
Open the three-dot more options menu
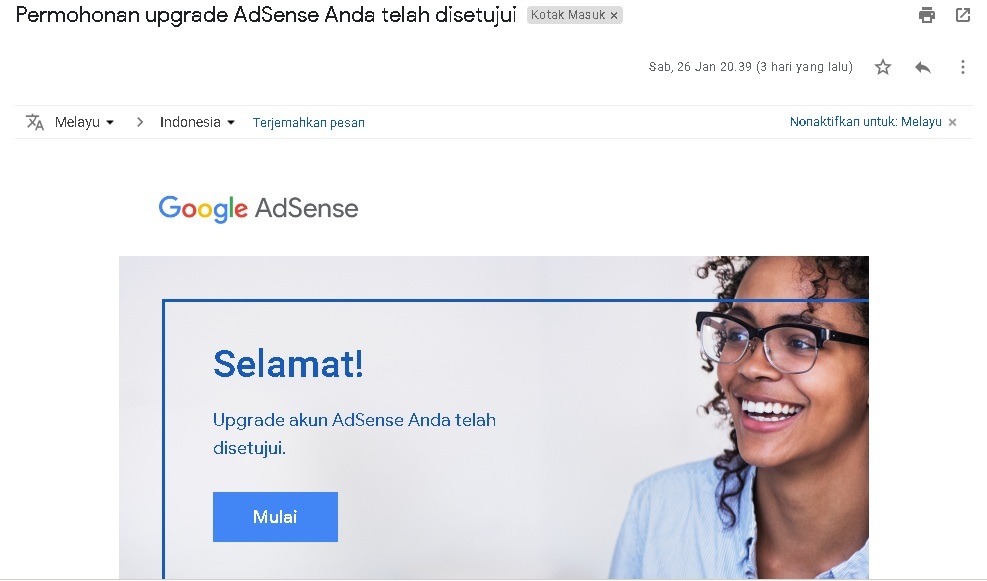962,67
